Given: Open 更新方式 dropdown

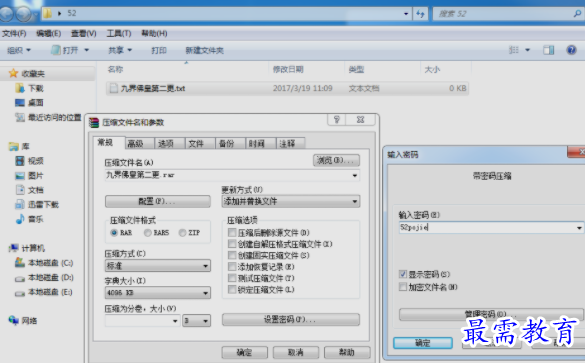Looking at the screenshot, I should pos(355,201).
